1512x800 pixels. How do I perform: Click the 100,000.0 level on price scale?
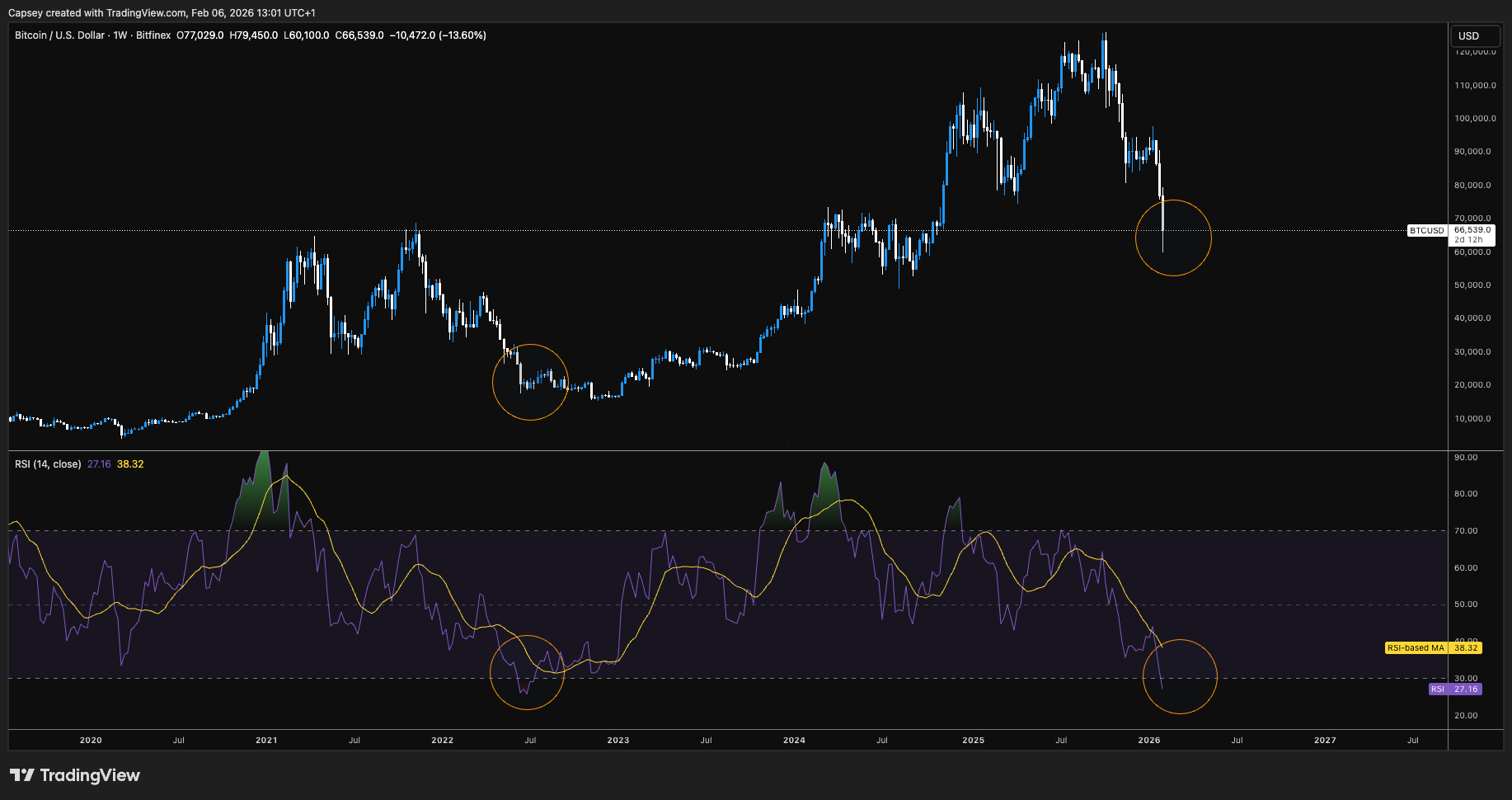(1475, 119)
